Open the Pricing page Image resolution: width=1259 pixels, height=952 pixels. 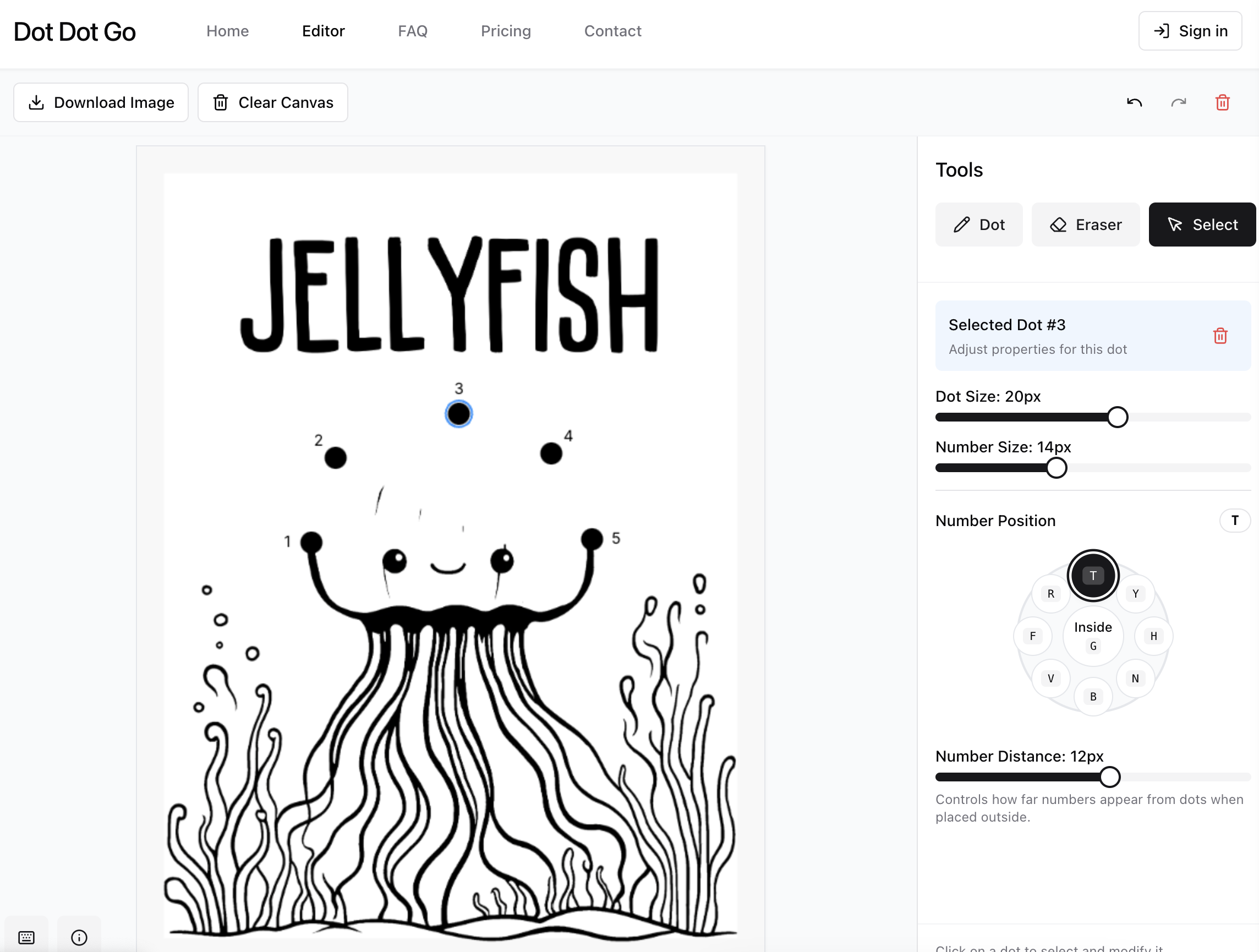tap(506, 31)
